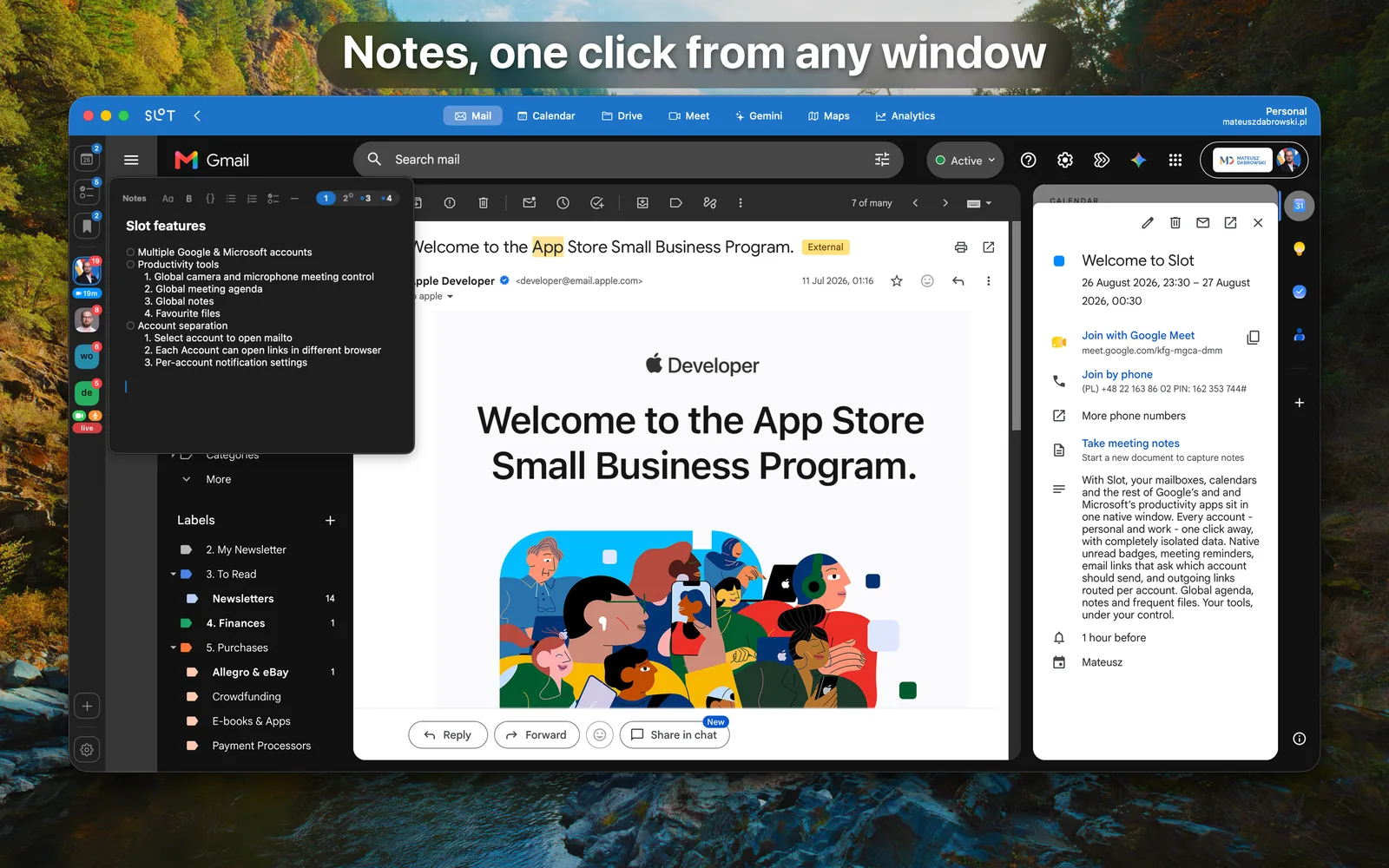Show Gmail search options filter icon
Image resolution: width=1389 pixels, height=868 pixels.
882,160
